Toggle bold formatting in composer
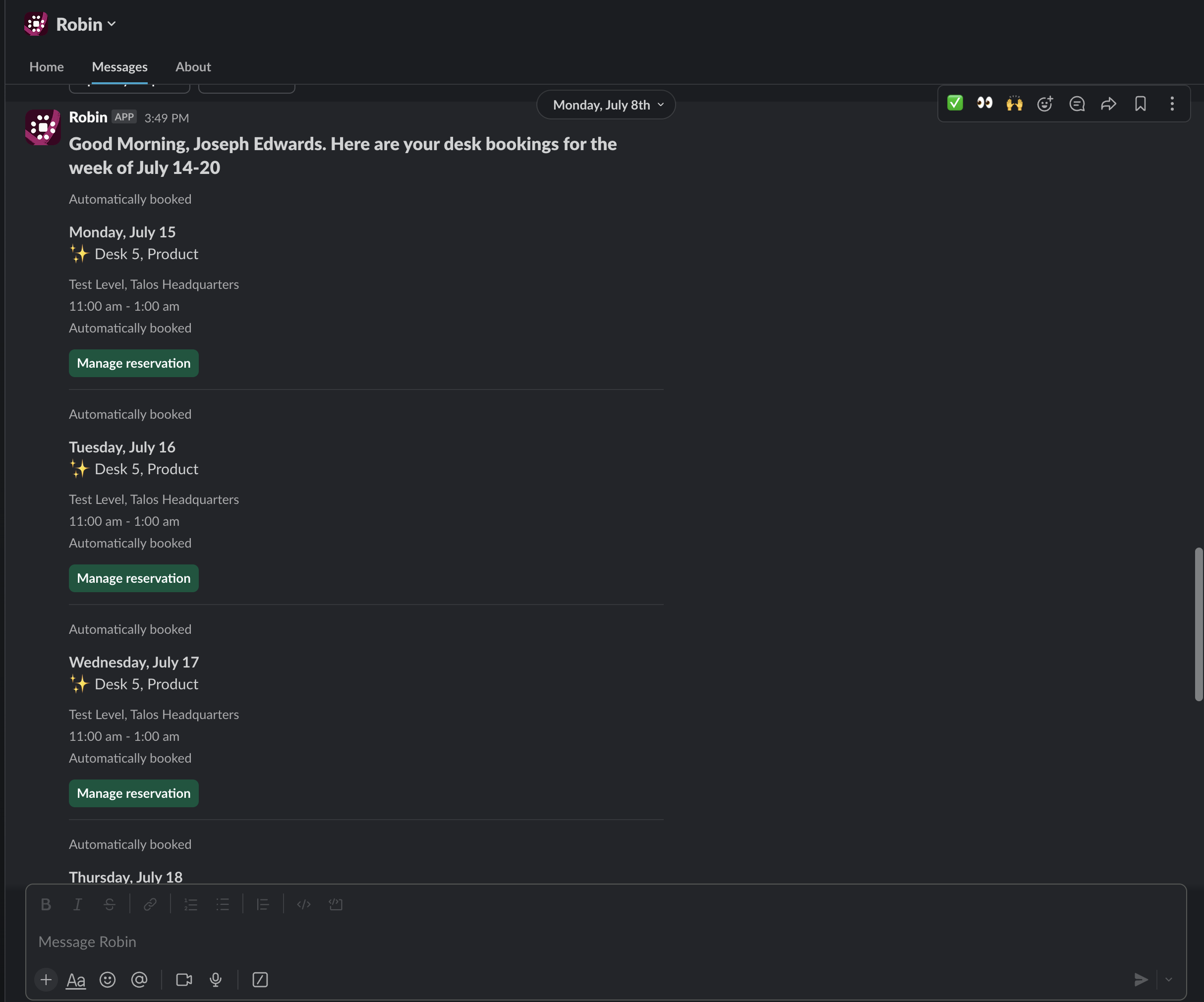 click(x=46, y=904)
